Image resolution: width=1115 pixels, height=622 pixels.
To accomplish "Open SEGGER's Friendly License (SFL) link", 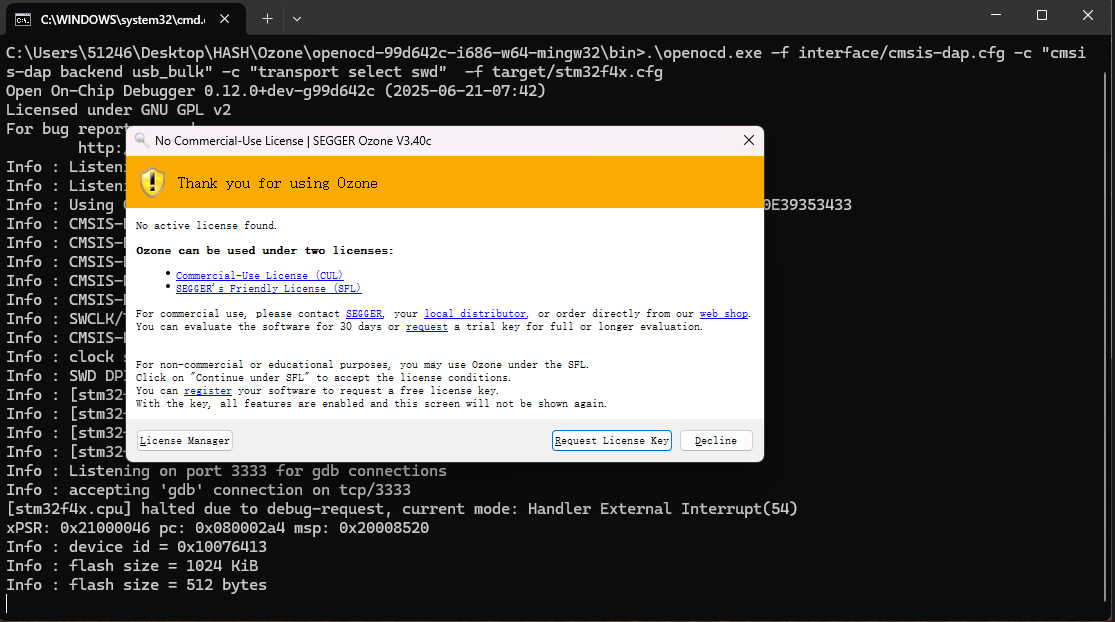I will point(268,288).
